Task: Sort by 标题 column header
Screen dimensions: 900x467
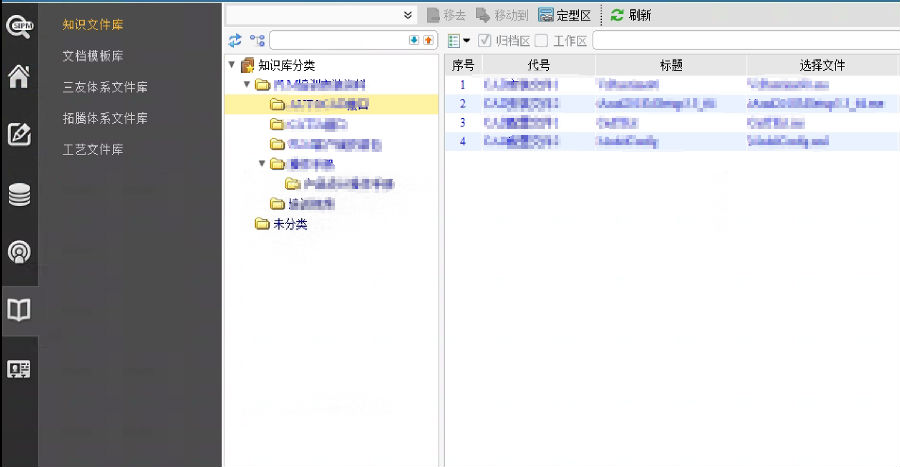Action: pos(671,65)
